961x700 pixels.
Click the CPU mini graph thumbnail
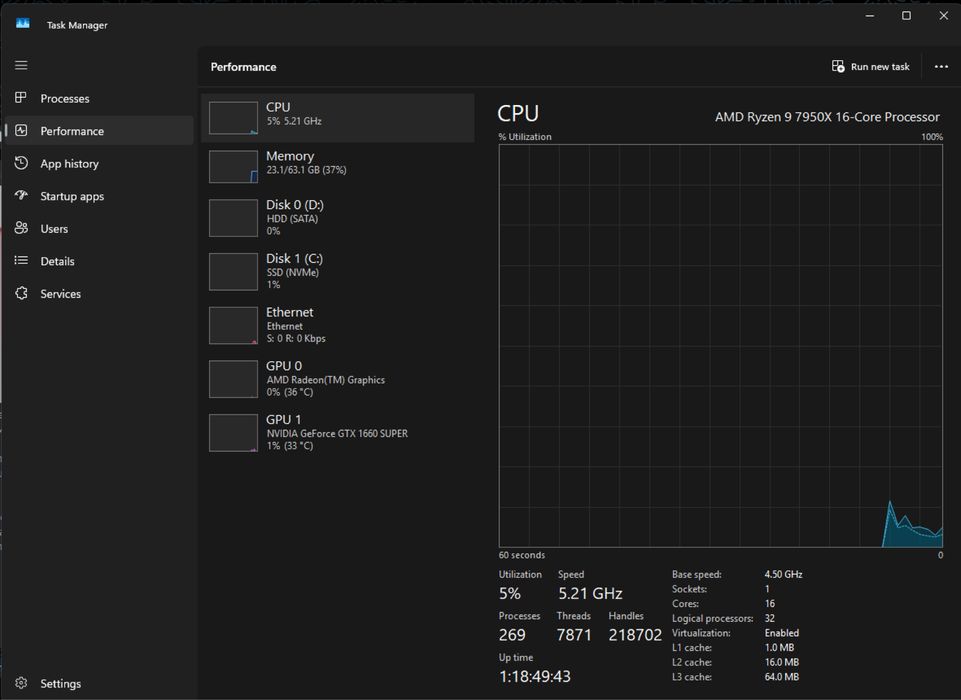point(233,118)
